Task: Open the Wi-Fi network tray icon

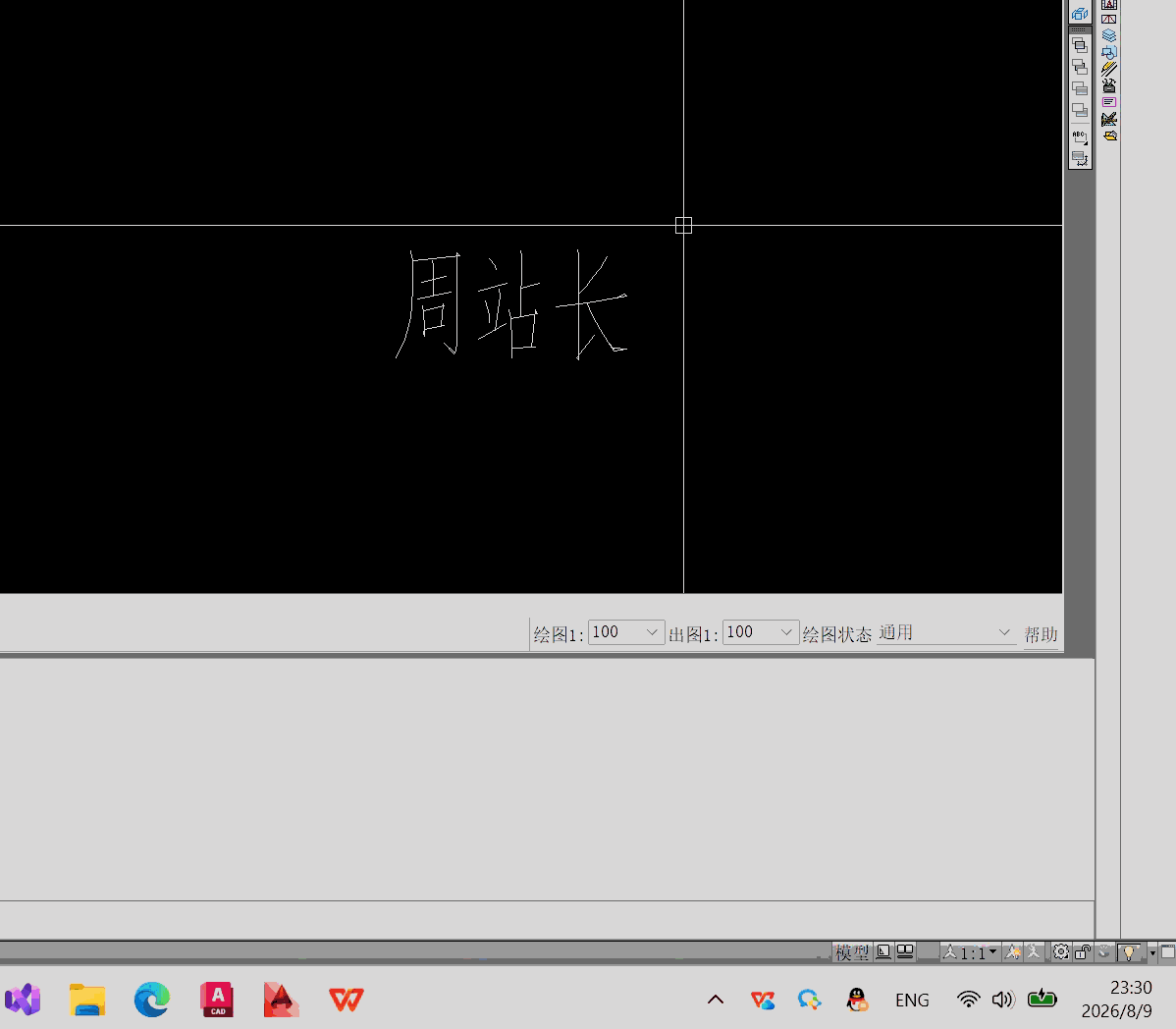Action: [968, 999]
